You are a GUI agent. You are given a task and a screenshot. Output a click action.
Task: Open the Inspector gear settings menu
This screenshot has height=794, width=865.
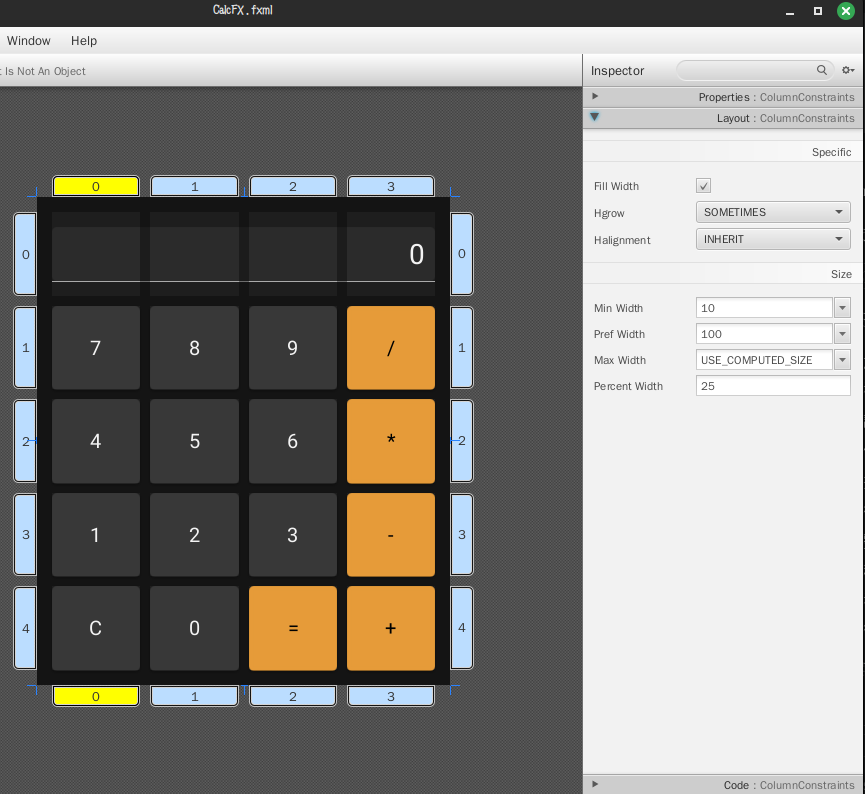pos(848,70)
